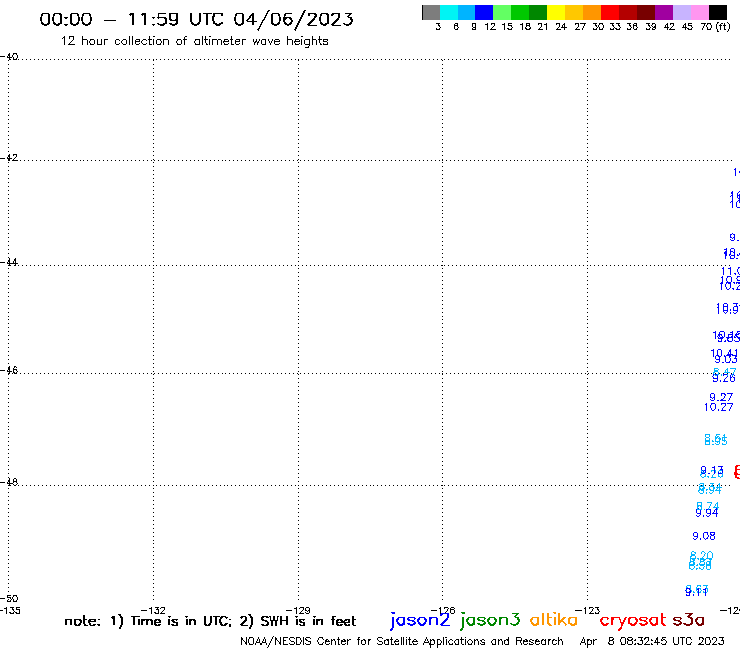740x650 pixels.
Task: Click the bright red swatch in the color scale
Action: [610, 12]
